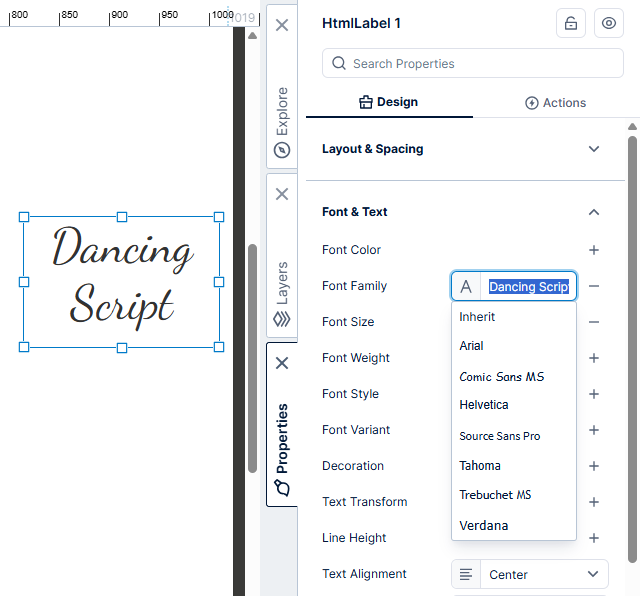Select Comic Sans MS from the font list

(x=514, y=377)
